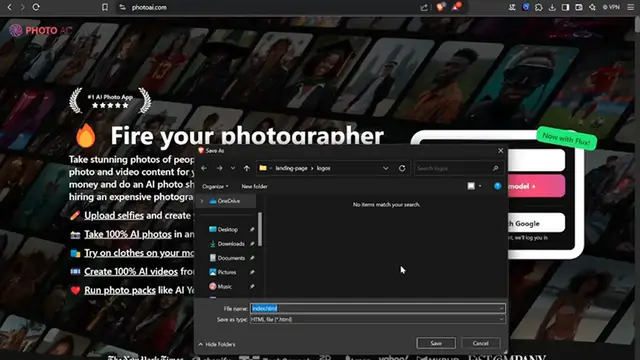The width and height of the screenshot is (640, 360).
Task: Click the browser forward arrow
Action: (x=22, y=7)
